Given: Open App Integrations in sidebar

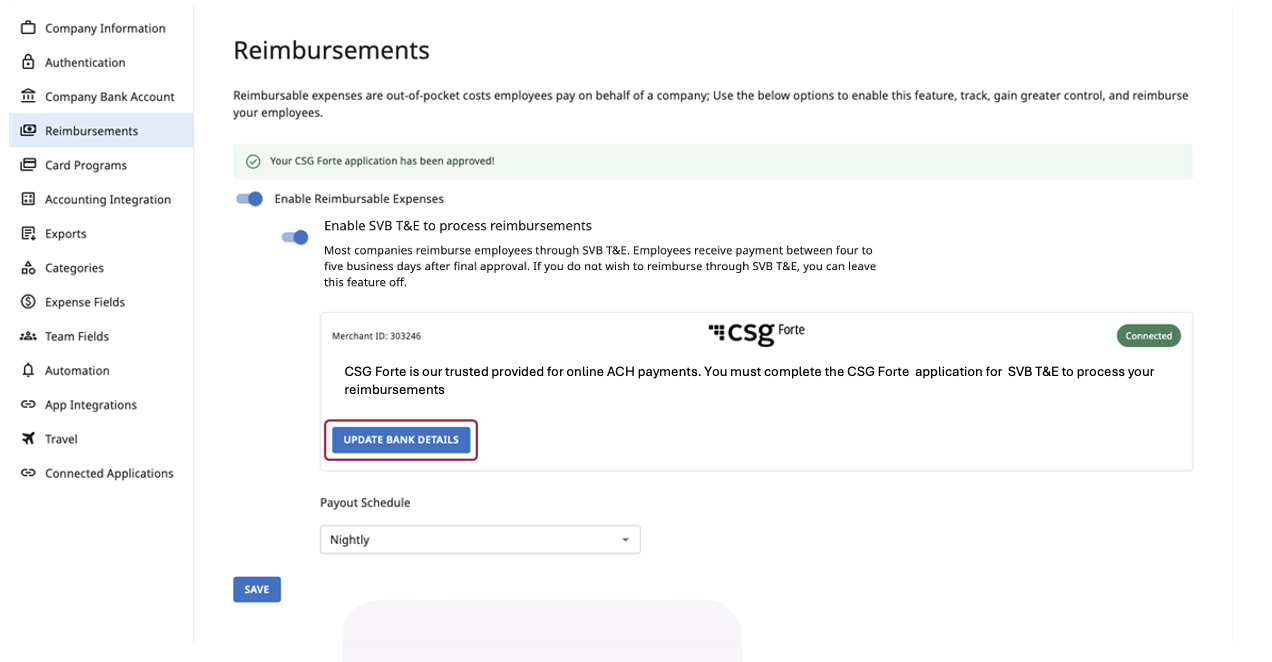Looking at the screenshot, I should pos(91,405).
